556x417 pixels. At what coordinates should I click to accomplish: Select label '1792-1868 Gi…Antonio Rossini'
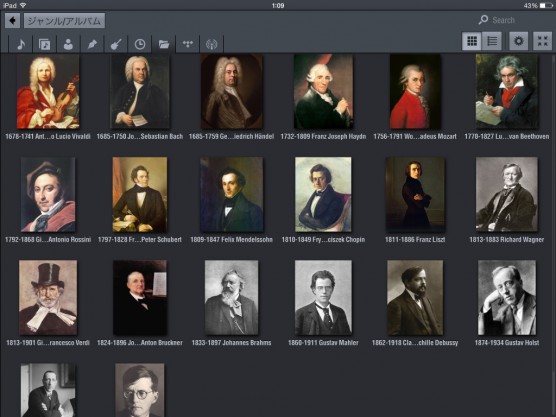(x=48, y=239)
